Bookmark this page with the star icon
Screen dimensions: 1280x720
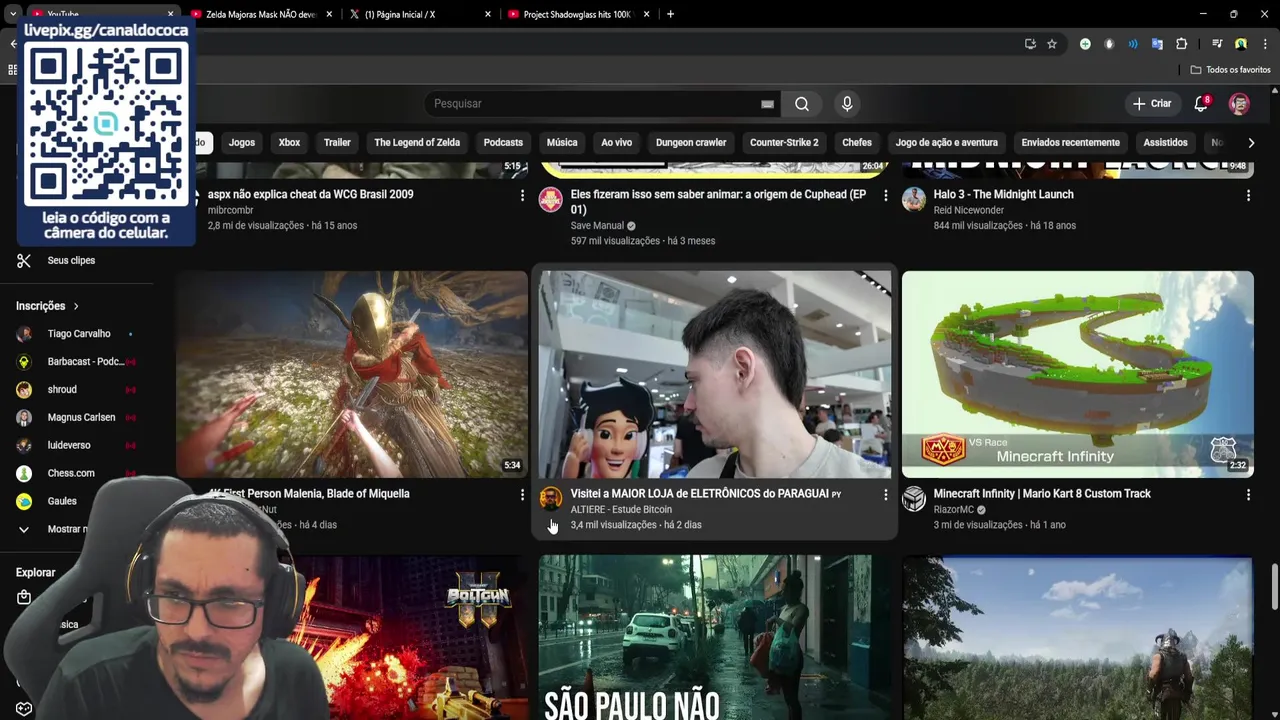pos(1052,44)
